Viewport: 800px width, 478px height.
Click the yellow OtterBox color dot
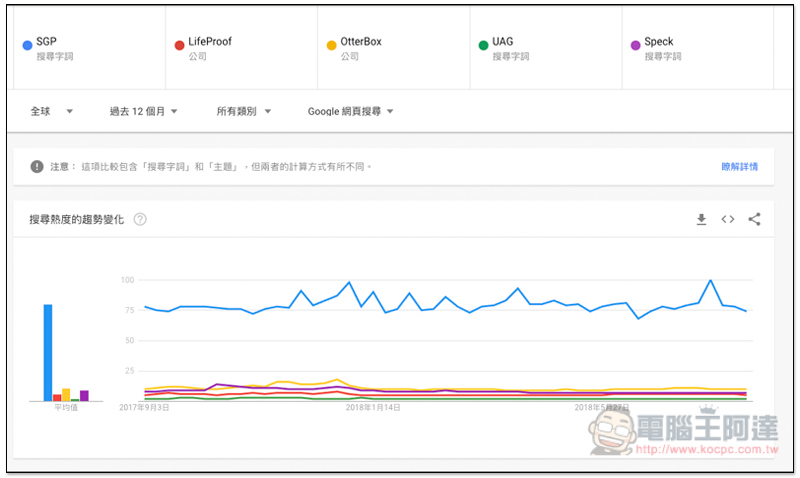pos(332,45)
